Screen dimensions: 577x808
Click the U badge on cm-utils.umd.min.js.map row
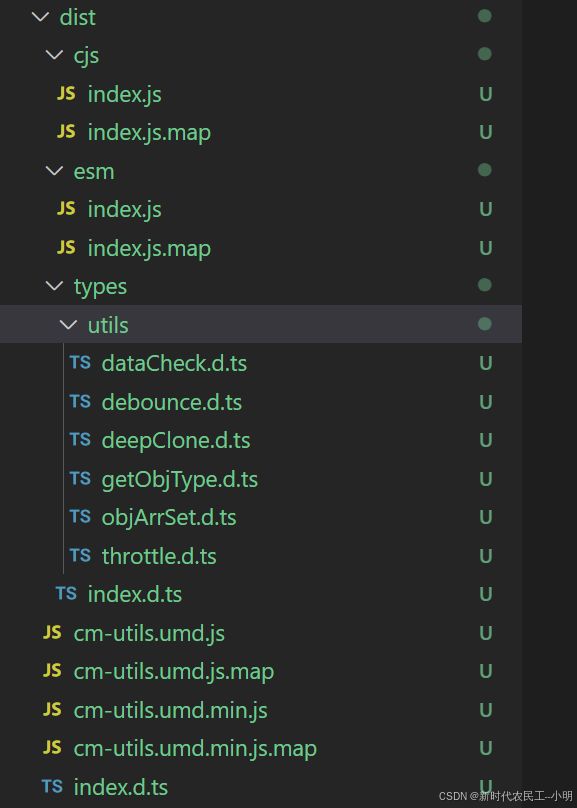(x=486, y=749)
